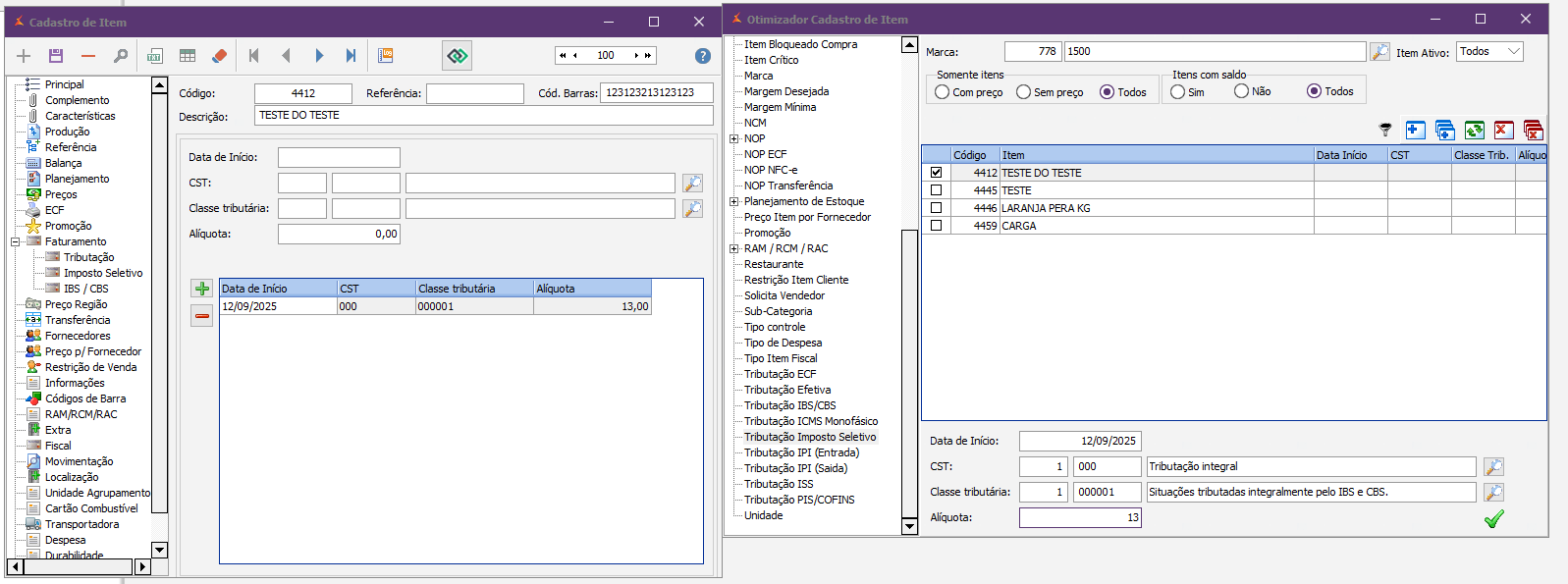Confirm with the green checkmark icon
The height and width of the screenshot is (584, 1568).
(1493, 519)
